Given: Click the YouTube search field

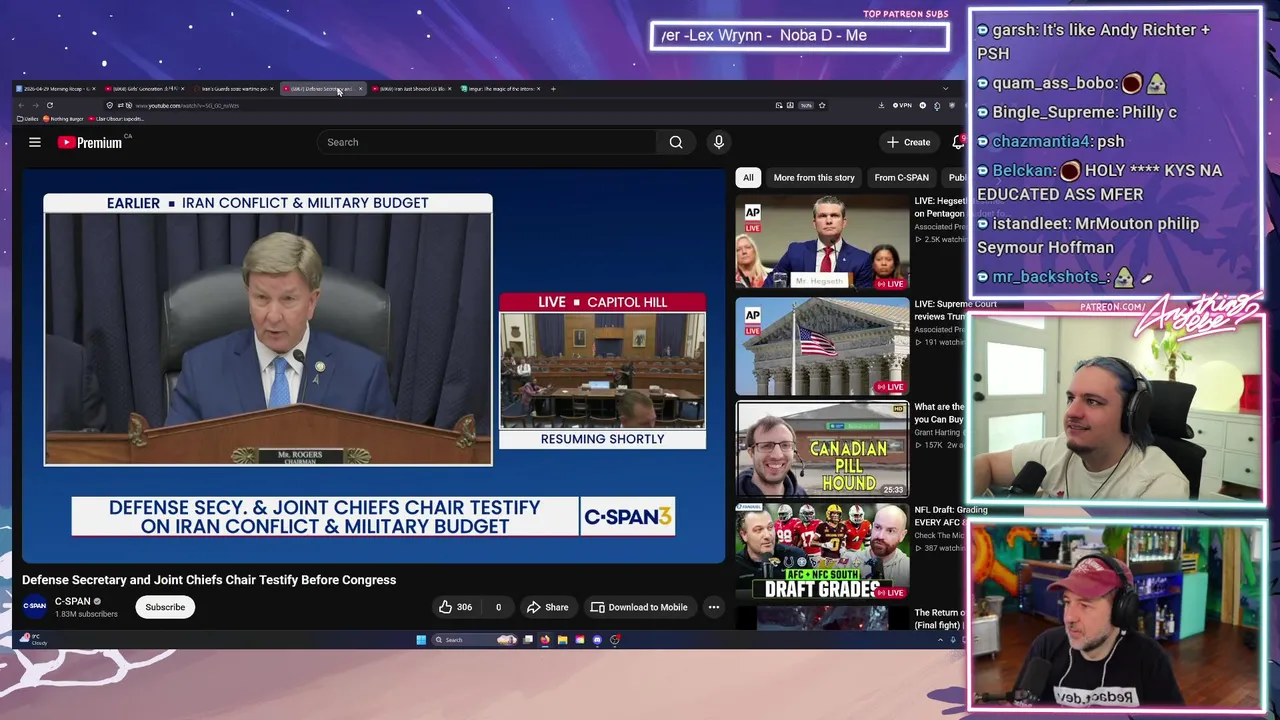Looking at the screenshot, I should pos(488,142).
